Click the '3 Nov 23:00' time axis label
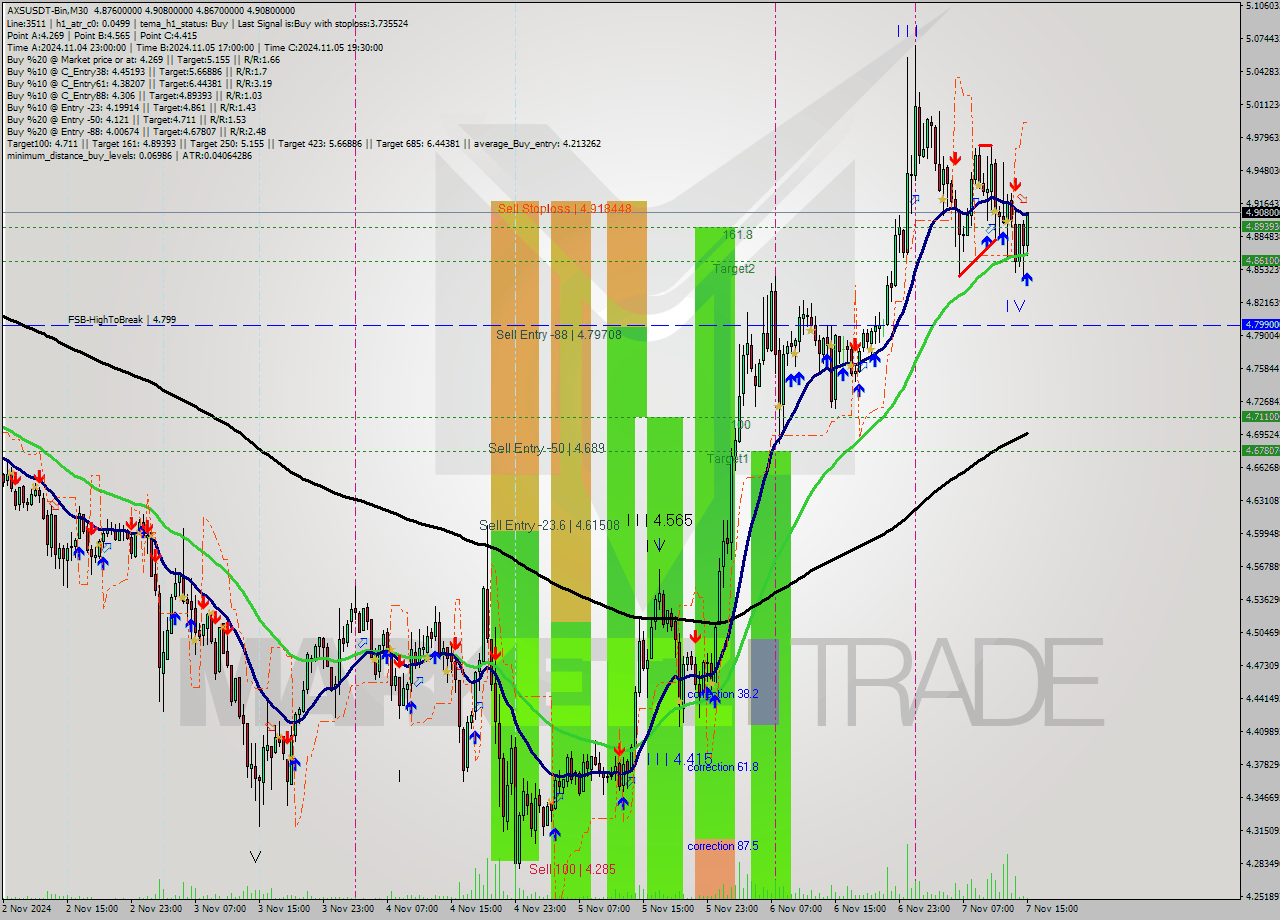This screenshot has height=920, width=1280. point(347,909)
